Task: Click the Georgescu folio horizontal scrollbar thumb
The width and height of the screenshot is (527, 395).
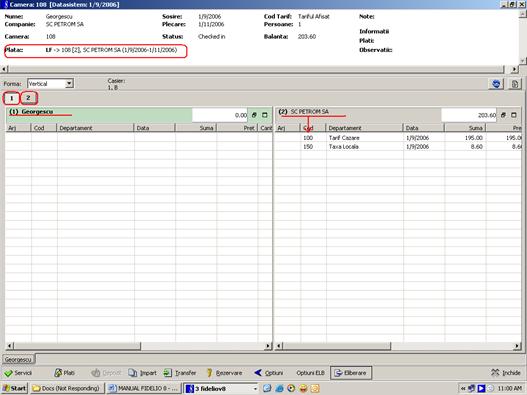Action: pyautogui.click(x=77, y=346)
